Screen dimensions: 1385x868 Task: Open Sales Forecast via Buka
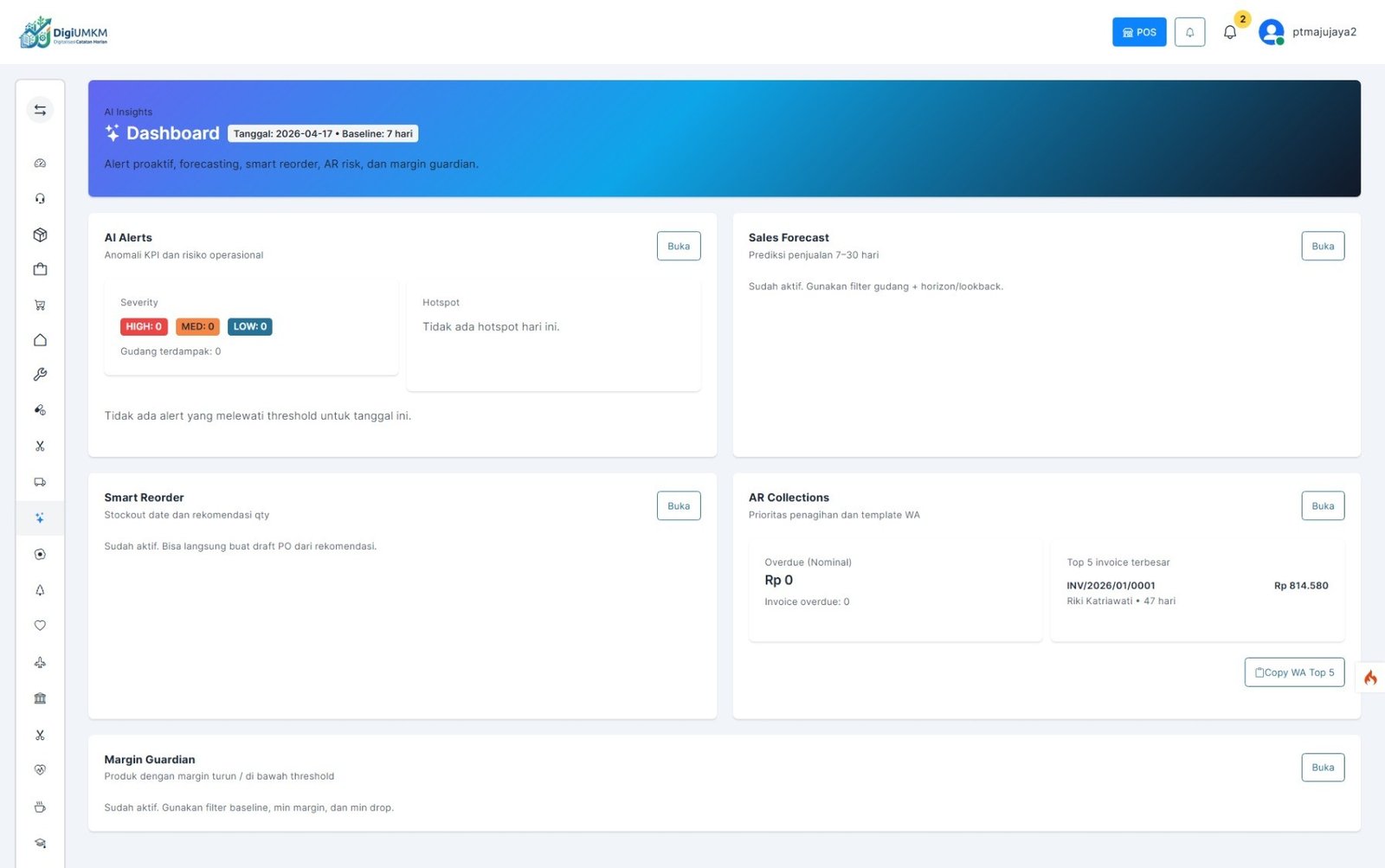(1323, 246)
